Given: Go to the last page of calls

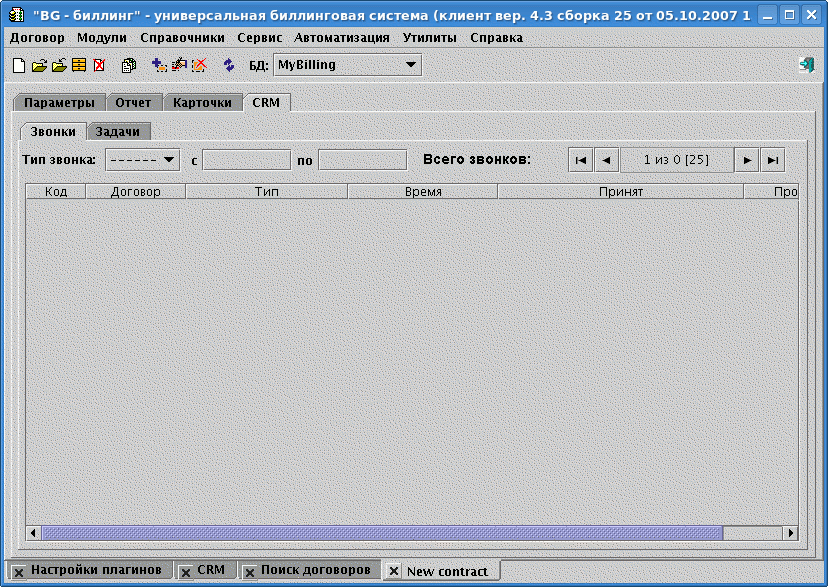Looking at the screenshot, I should click(772, 160).
